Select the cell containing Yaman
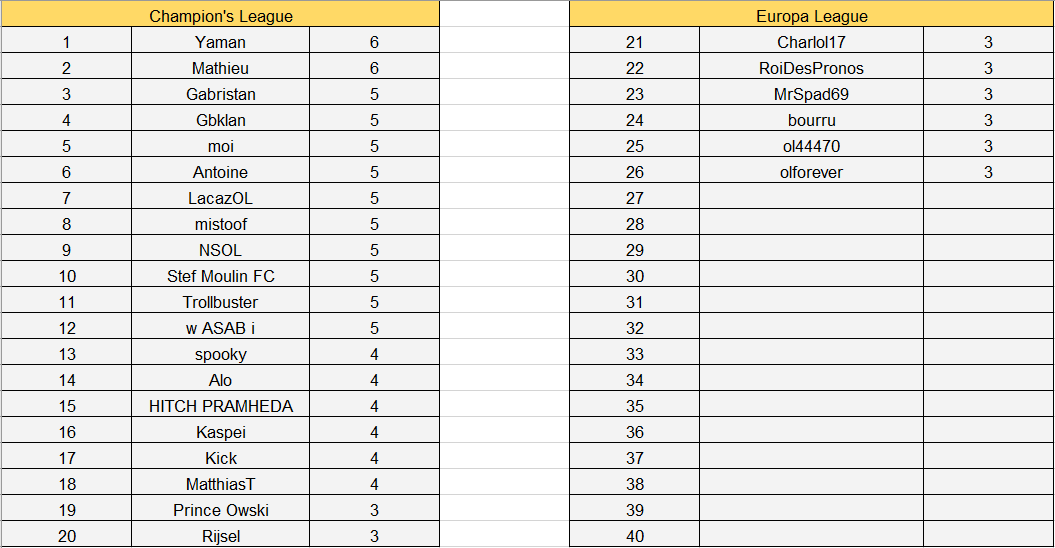Viewport: 1055px width, 548px height. [220, 42]
